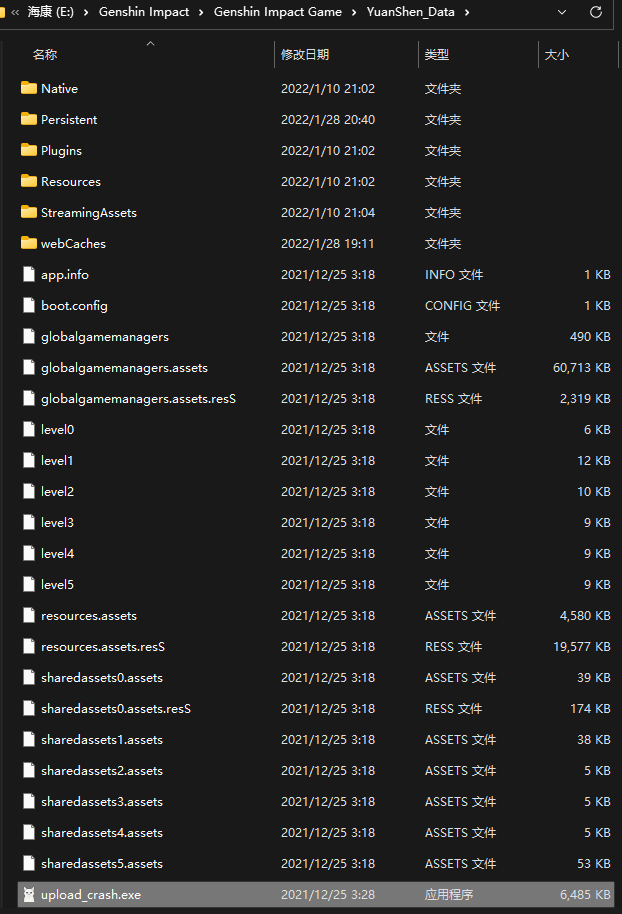Click the globalgamemanagers file icon

tap(29, 336)
